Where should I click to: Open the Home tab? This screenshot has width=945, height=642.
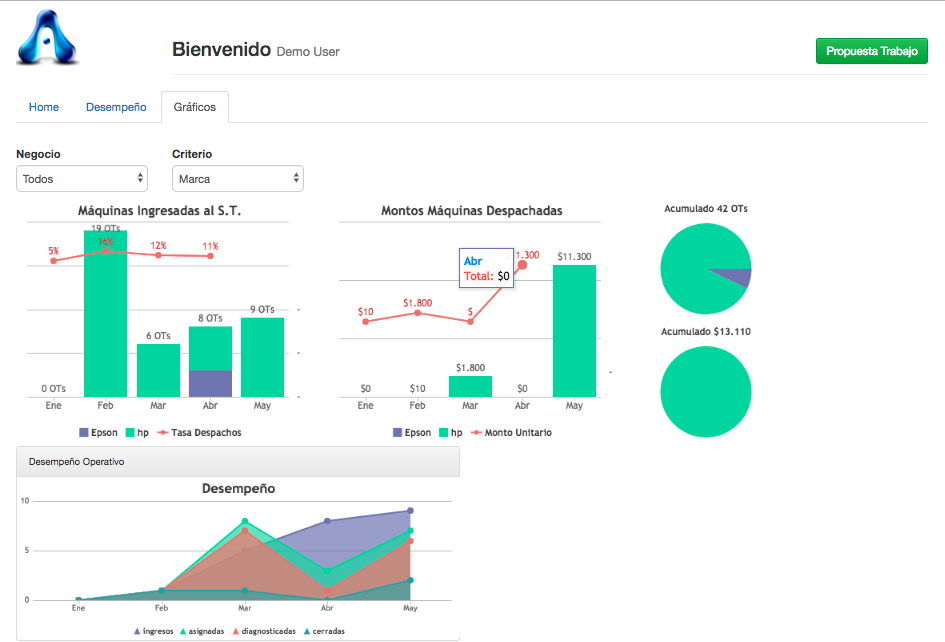[x=44, y=107]
